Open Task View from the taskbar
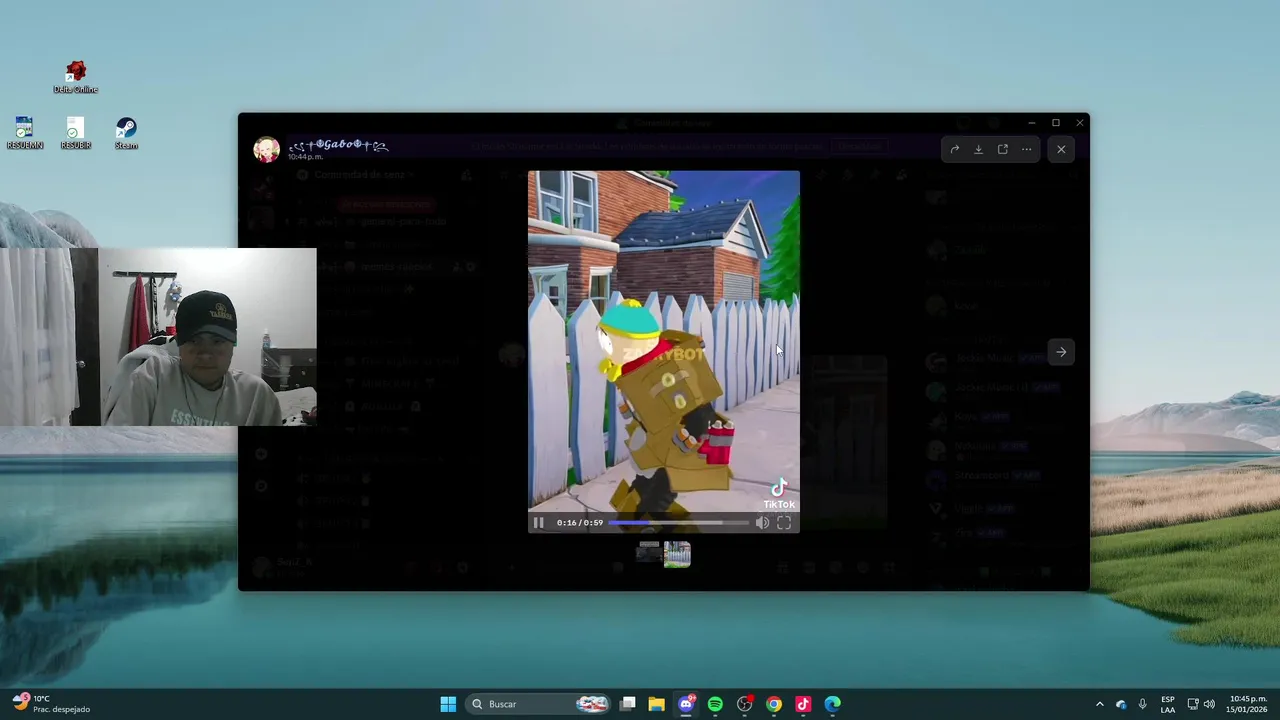The width and height of the screenshot is (1280, 720). (x=628, y=704)
